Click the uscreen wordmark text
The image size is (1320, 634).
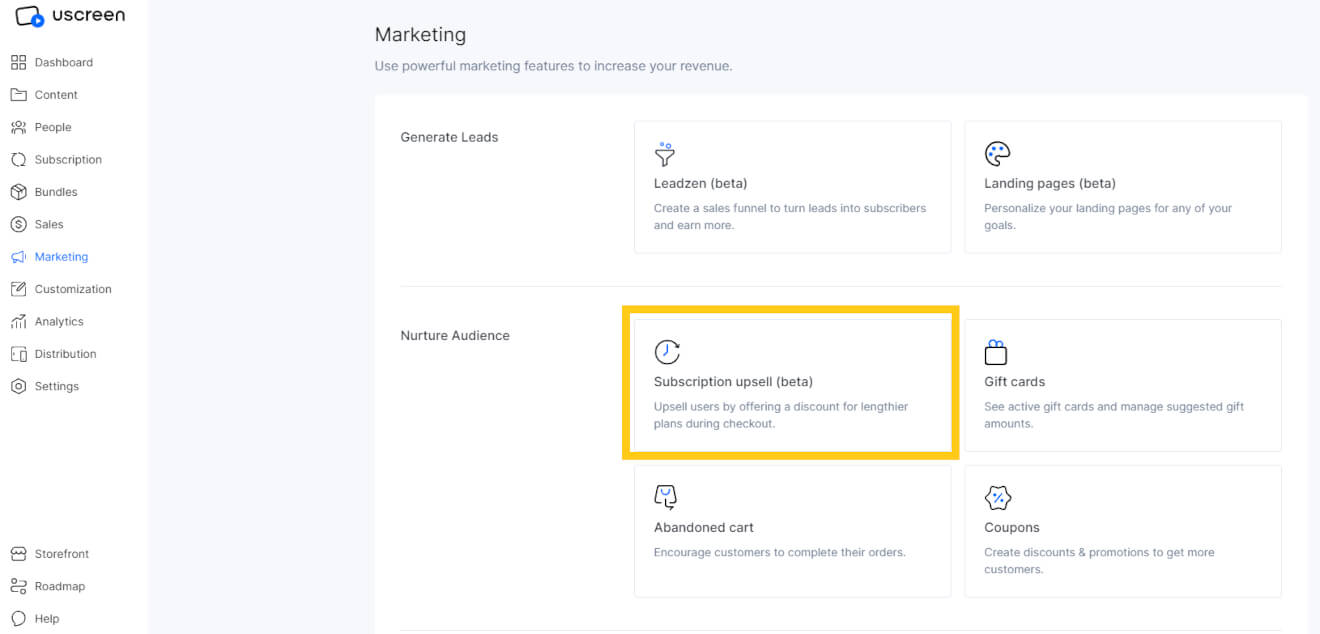point(88,15)
